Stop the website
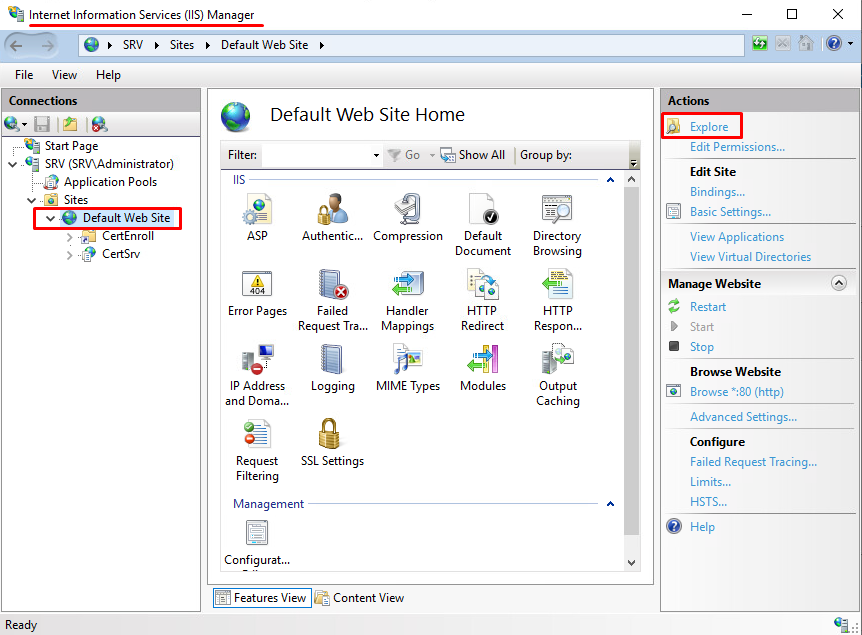Image resolution: width=862 pixels, height=635 pixels. tap(701, 347)
